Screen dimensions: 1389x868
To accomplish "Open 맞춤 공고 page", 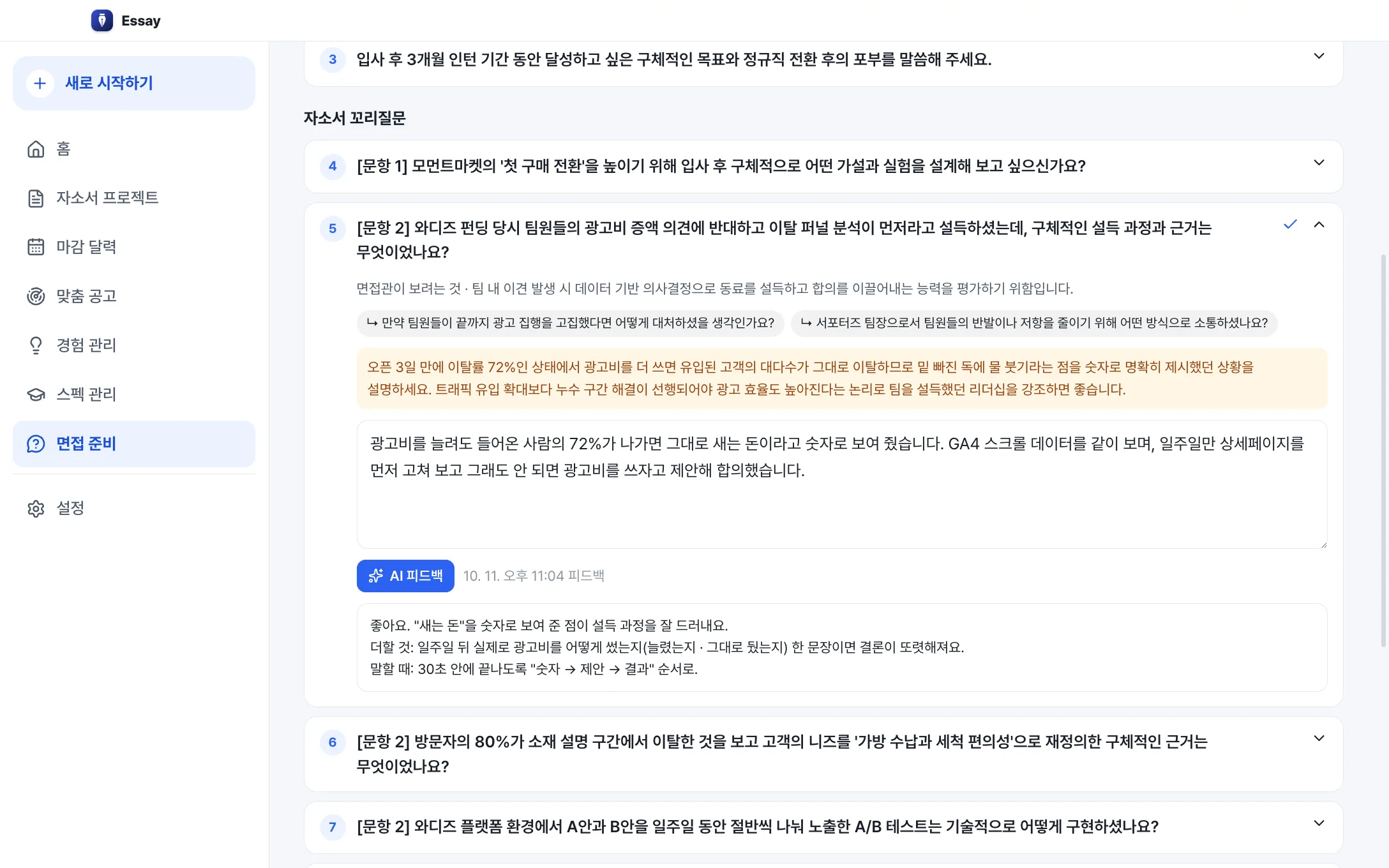I will (134, 296).
